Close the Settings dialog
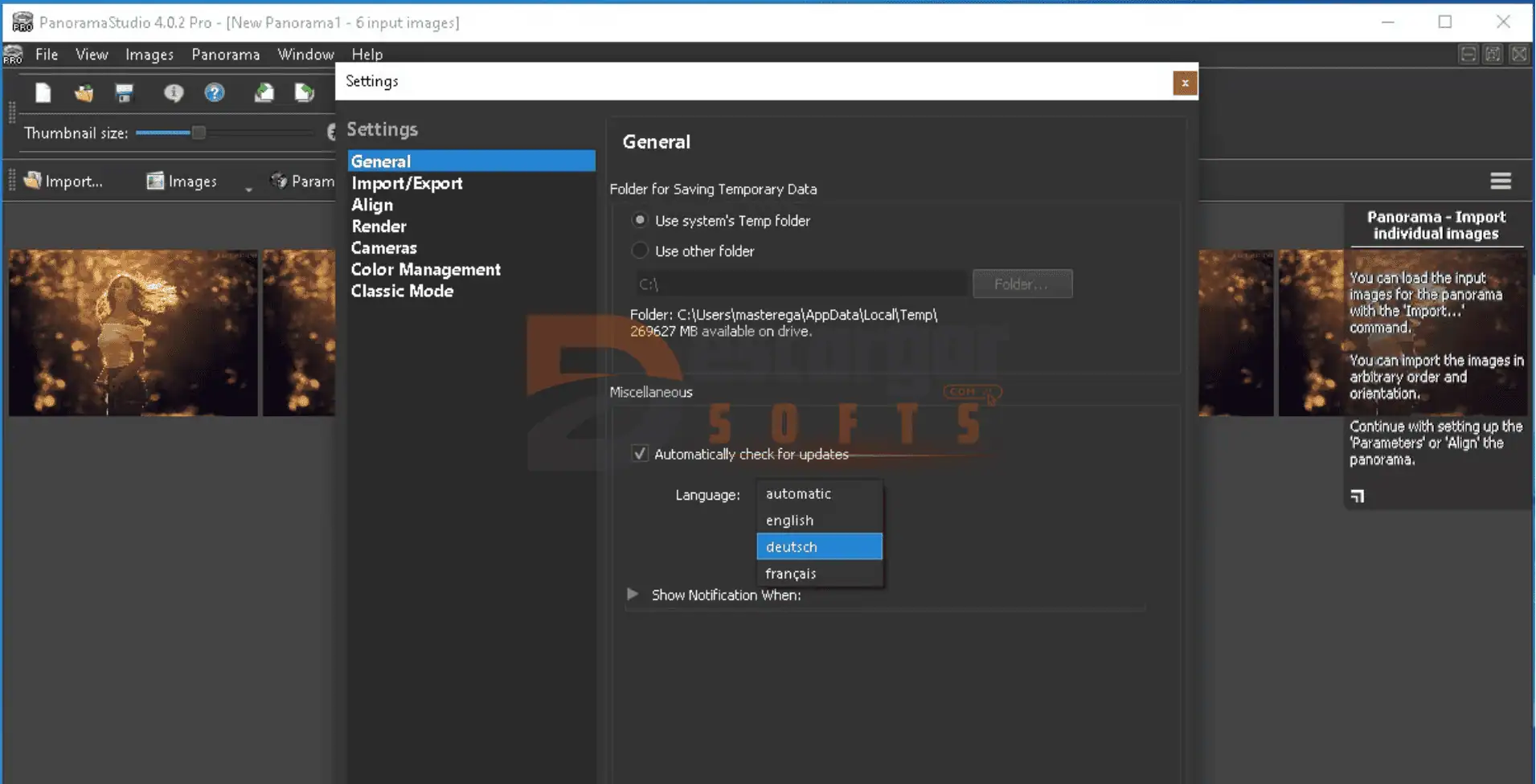 pos(1184,83)
